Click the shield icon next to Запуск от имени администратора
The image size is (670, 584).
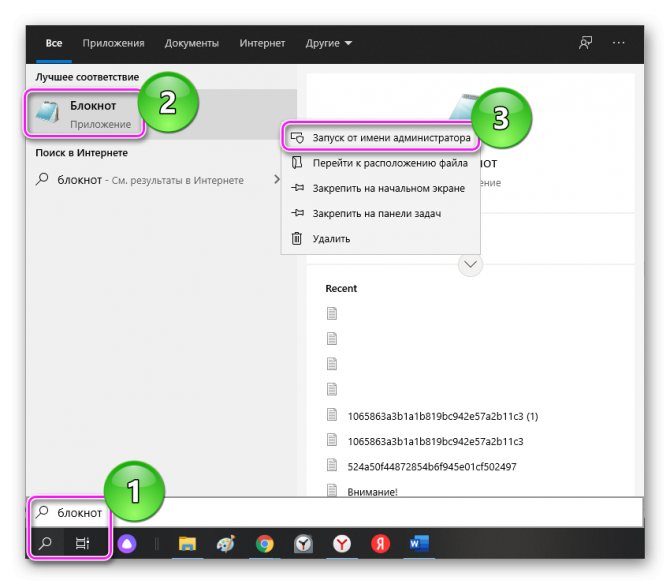297,138
